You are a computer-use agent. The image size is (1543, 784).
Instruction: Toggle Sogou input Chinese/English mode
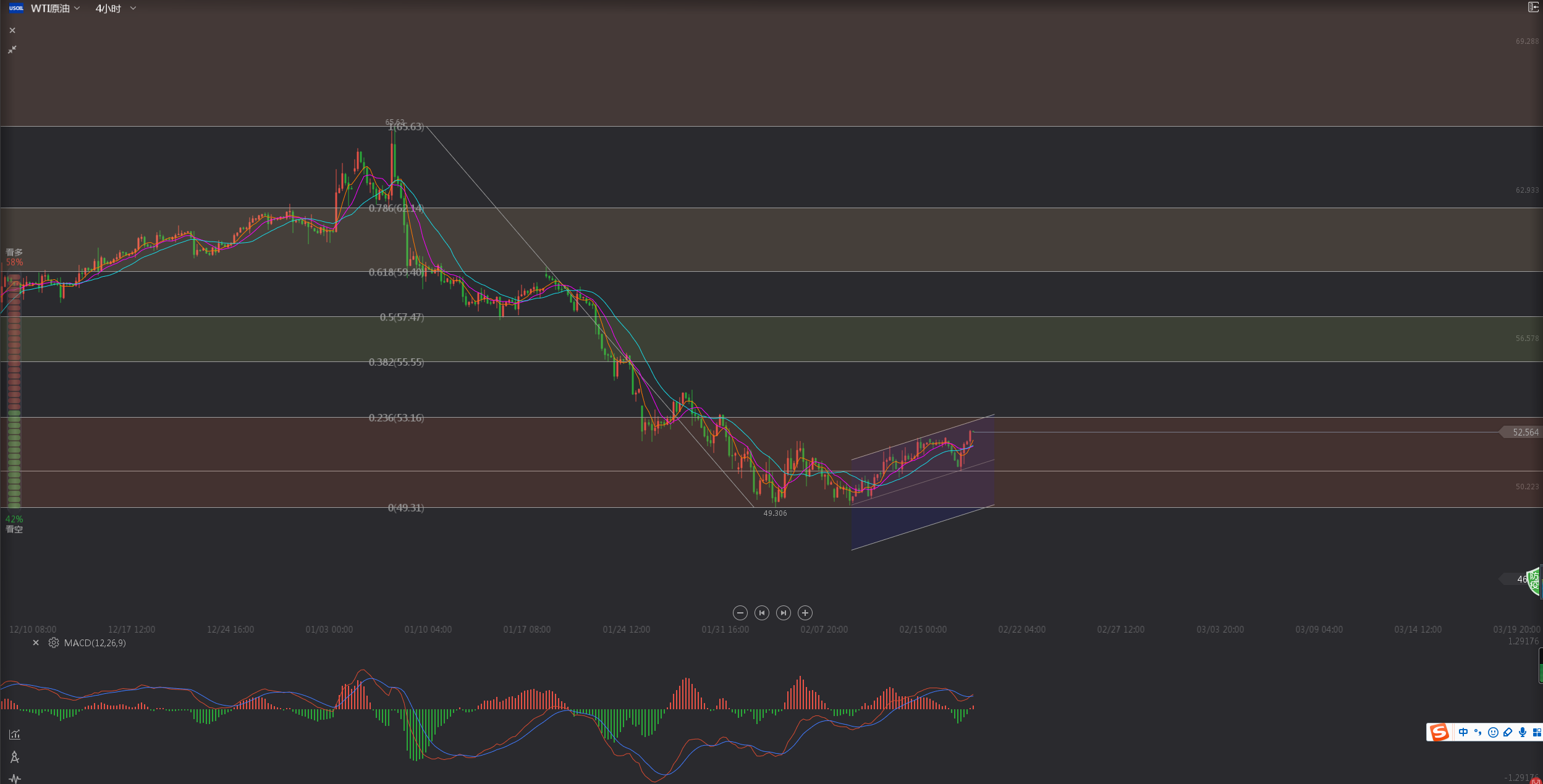point(1463,732)
